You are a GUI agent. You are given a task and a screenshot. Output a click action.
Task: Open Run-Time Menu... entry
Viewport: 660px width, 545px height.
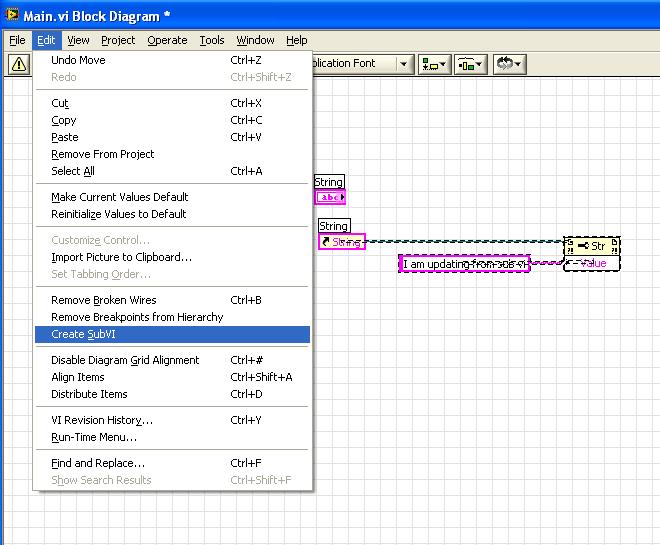click(x=173, y=437)
